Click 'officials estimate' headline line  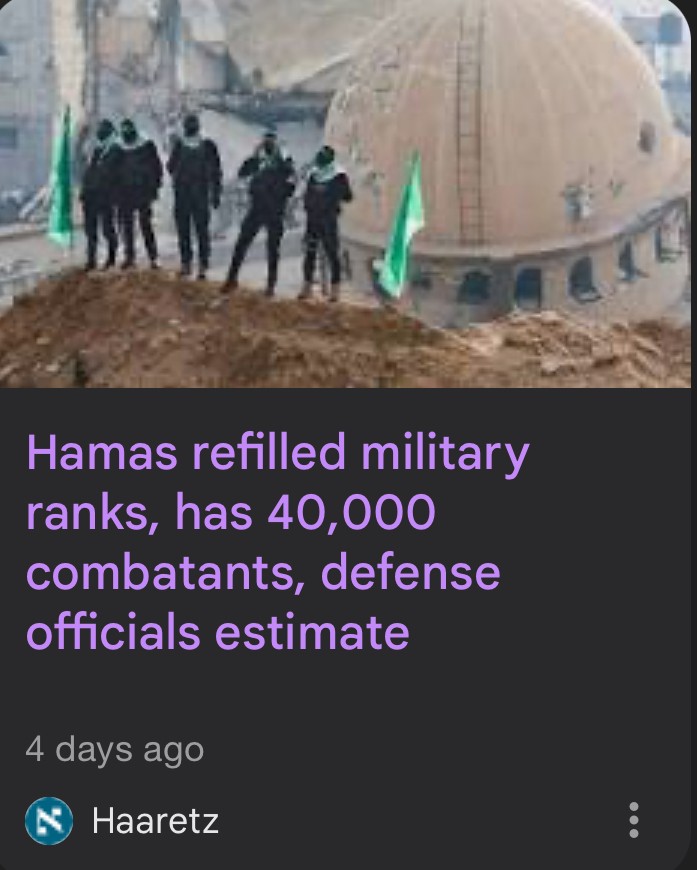coord(218,631)
